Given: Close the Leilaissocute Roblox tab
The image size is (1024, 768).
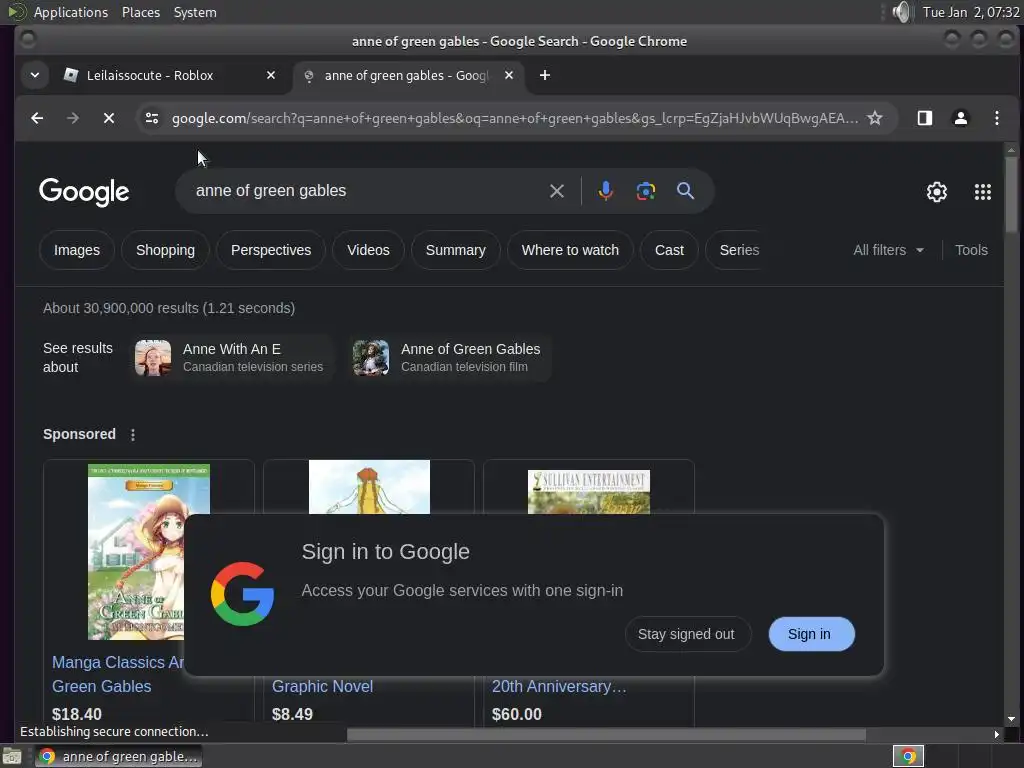Looking at the screenshot, I should coord(271,76).
